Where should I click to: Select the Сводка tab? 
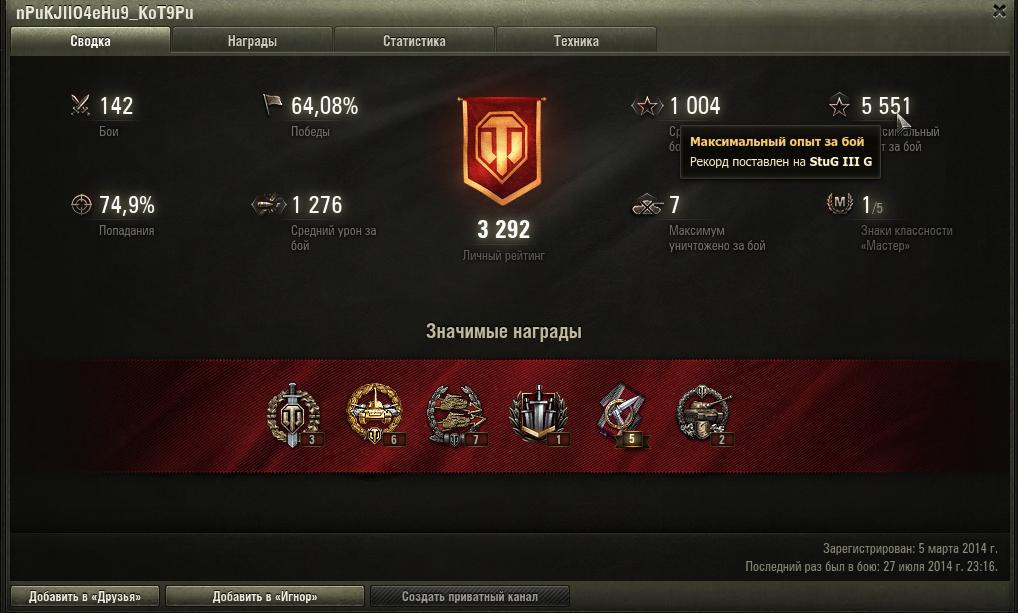tap(90, 40)
